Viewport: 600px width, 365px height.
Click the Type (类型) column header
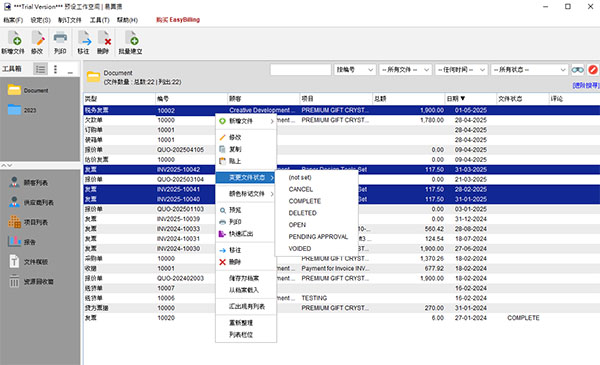[x=119, y=99]
